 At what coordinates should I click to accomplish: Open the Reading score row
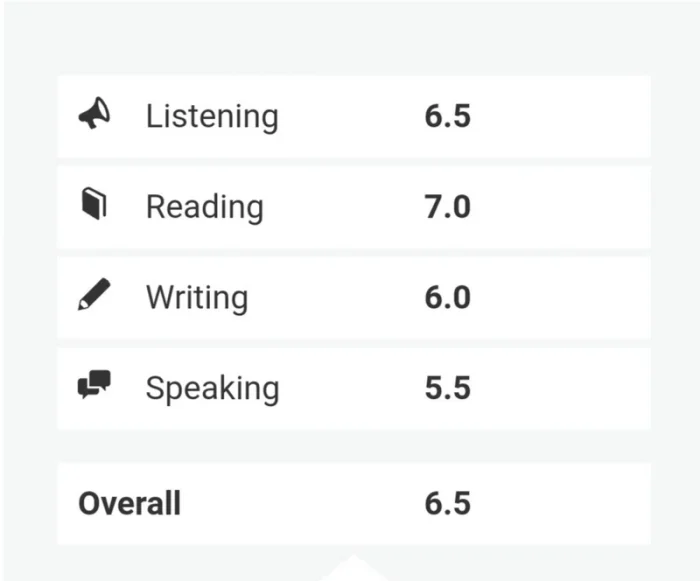(x=354, y=207)
